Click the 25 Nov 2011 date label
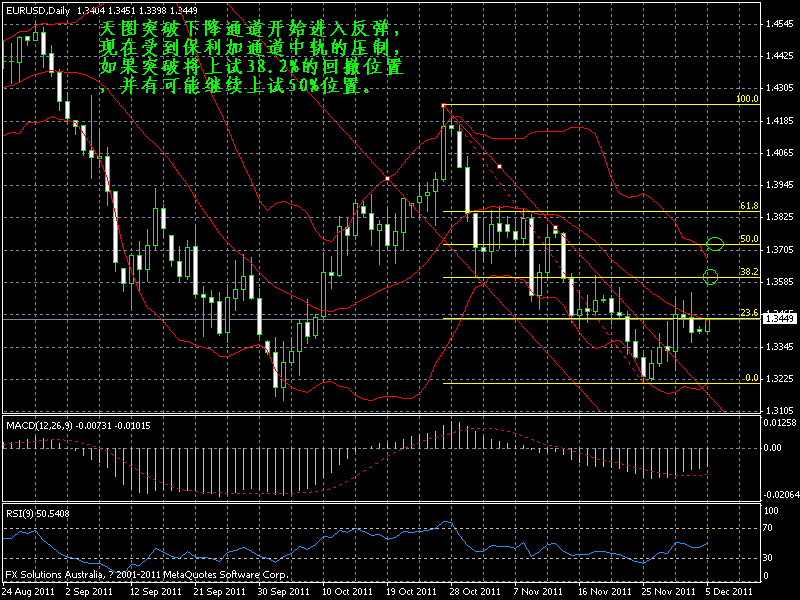The height and width of the screenshot is (600, 800). (668, 592)
